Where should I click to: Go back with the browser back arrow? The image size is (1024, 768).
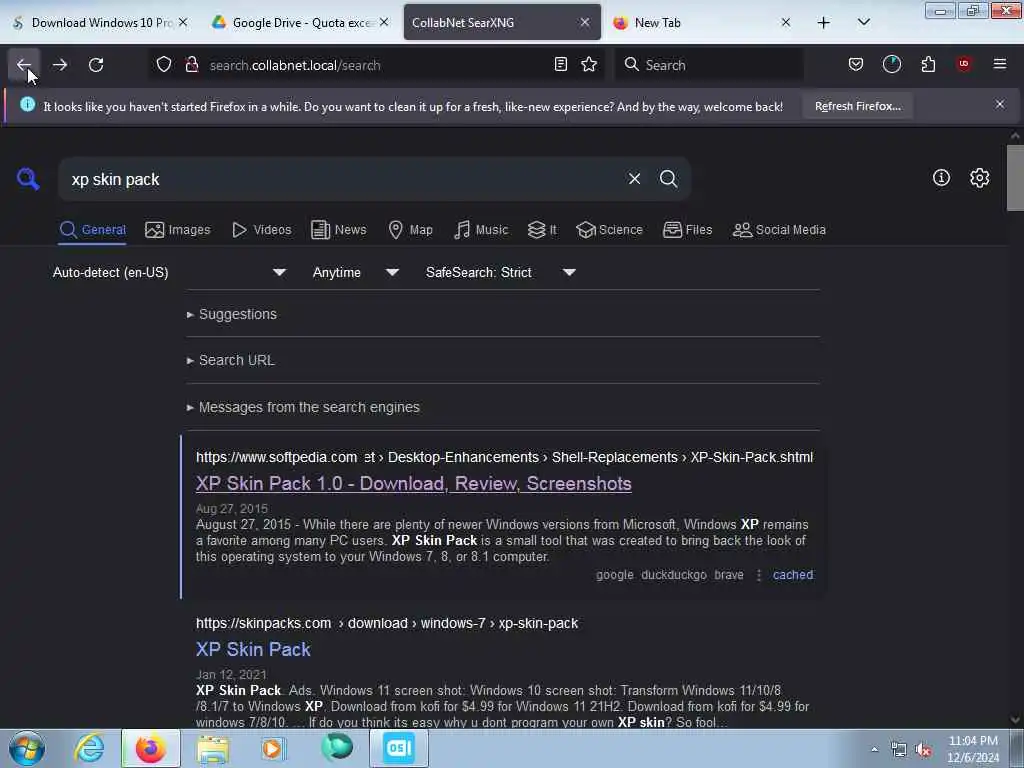[x=24, y=65]
